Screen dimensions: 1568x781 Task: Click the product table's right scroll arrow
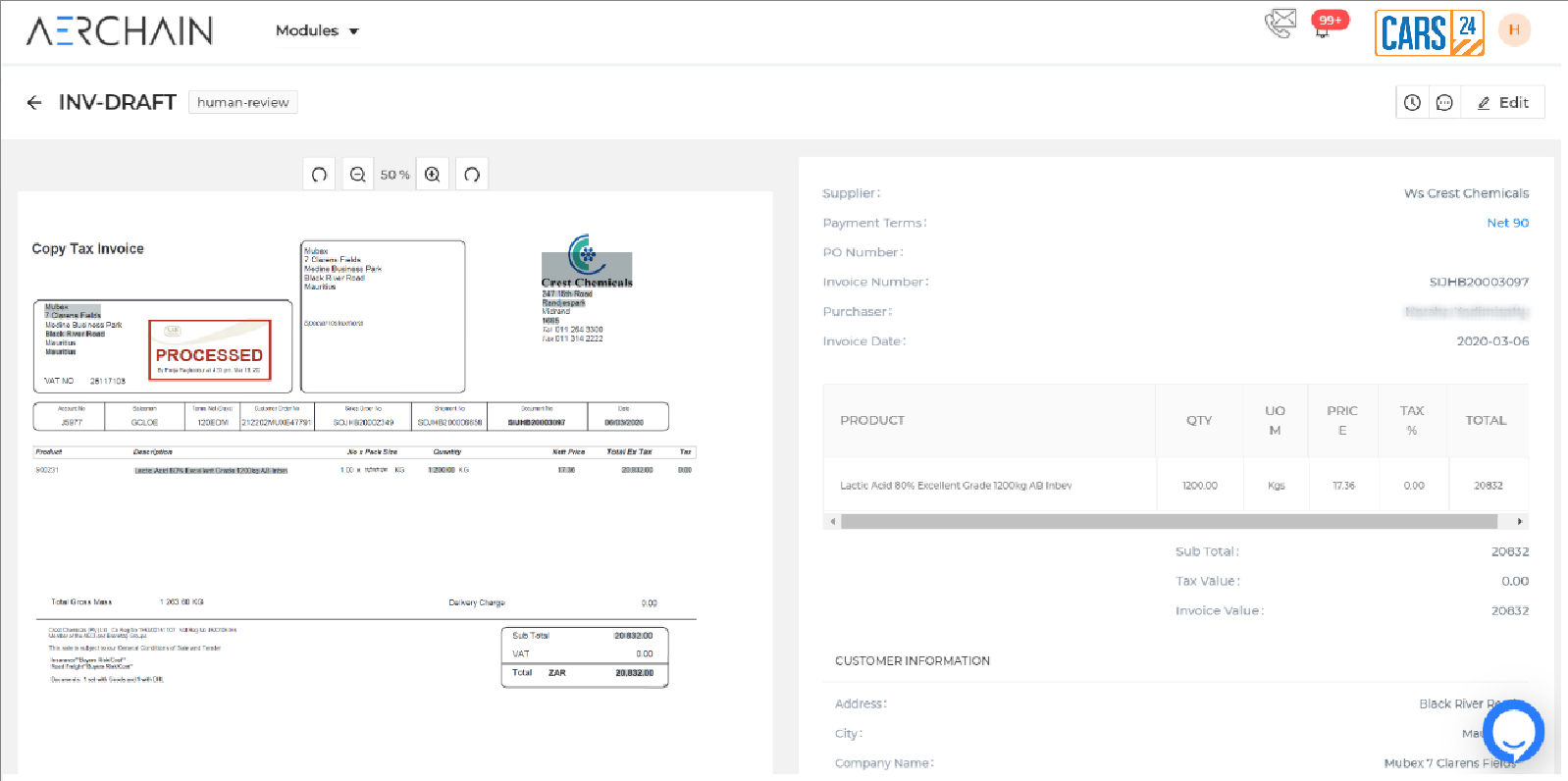point(1520,521)
